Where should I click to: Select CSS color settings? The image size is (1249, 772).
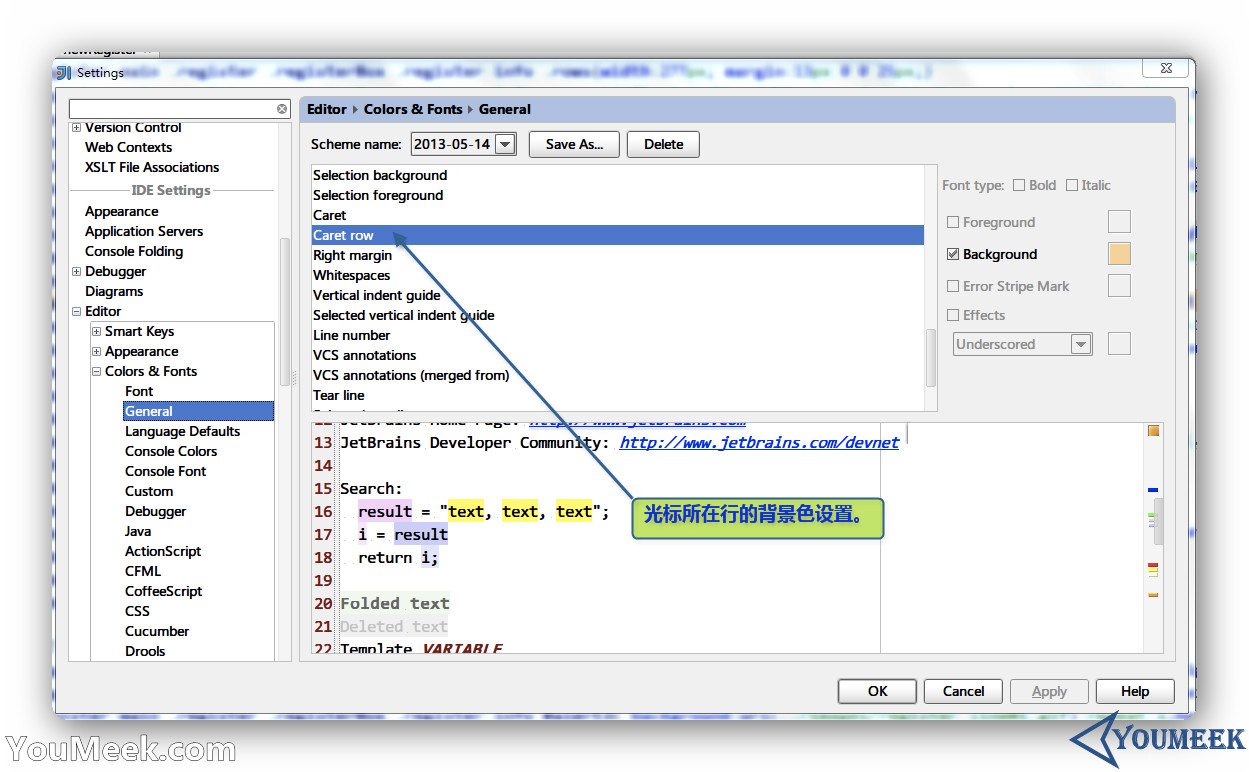click(x=137, y=611)
